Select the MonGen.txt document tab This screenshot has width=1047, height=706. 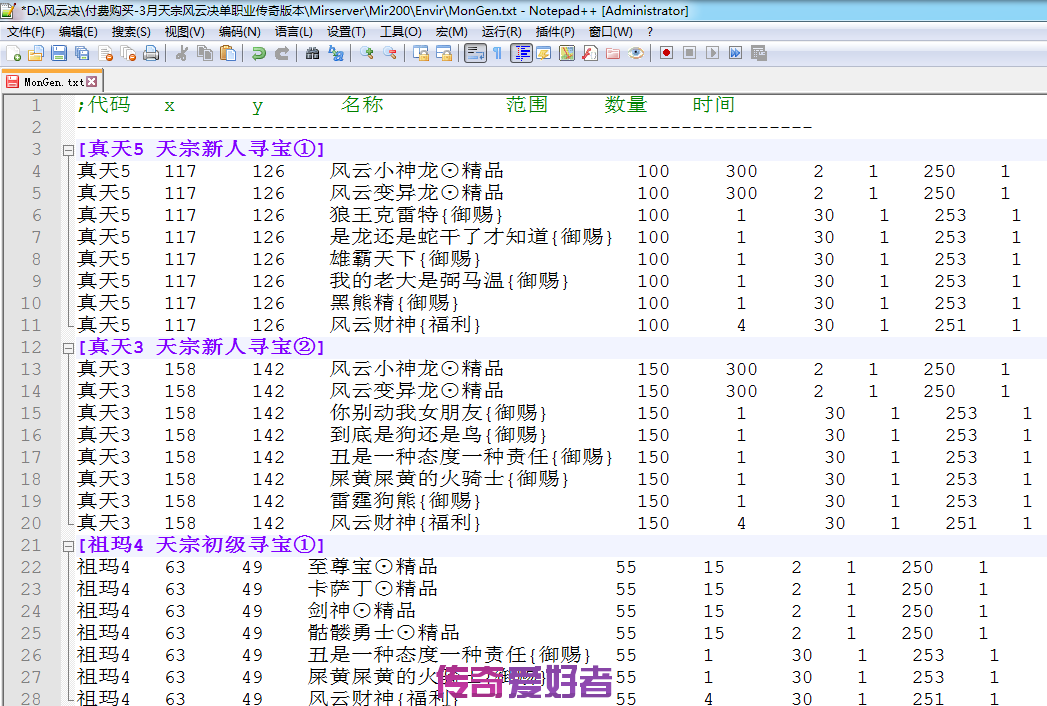52,81
